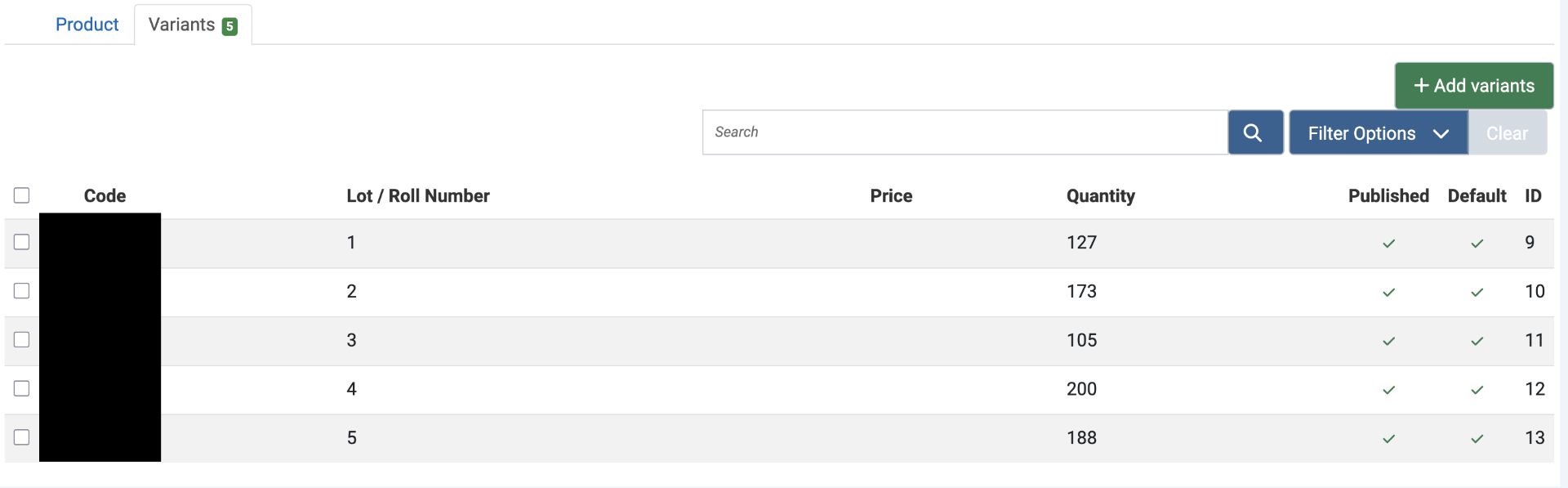Click the Clear filter button
The width and height of the screenshot is (1568, 488).
tap(1506, 133)
